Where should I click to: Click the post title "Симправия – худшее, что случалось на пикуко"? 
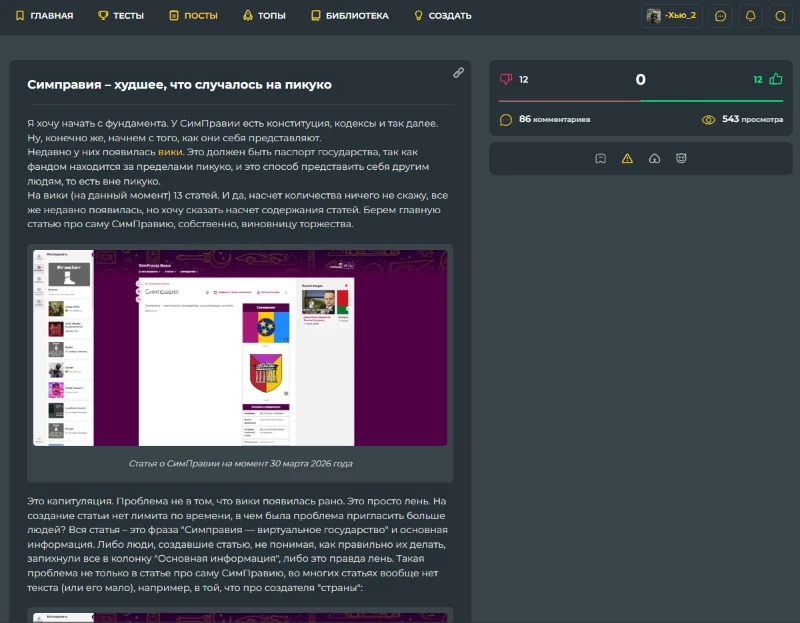179,85
